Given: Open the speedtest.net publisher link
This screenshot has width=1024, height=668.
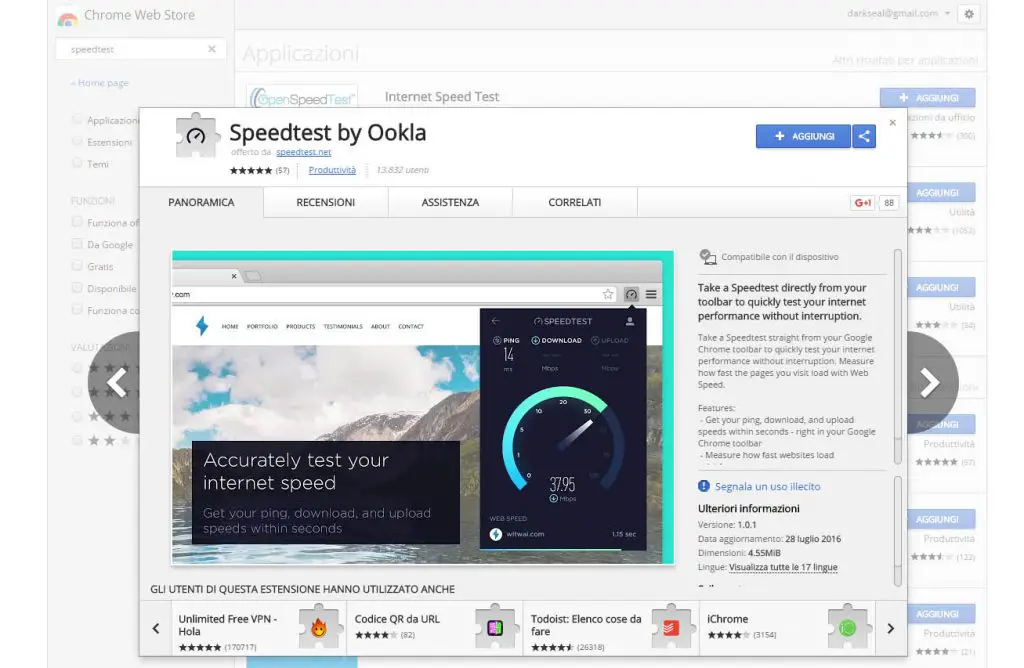Looking at the screenshot, I should coord(304,152).
